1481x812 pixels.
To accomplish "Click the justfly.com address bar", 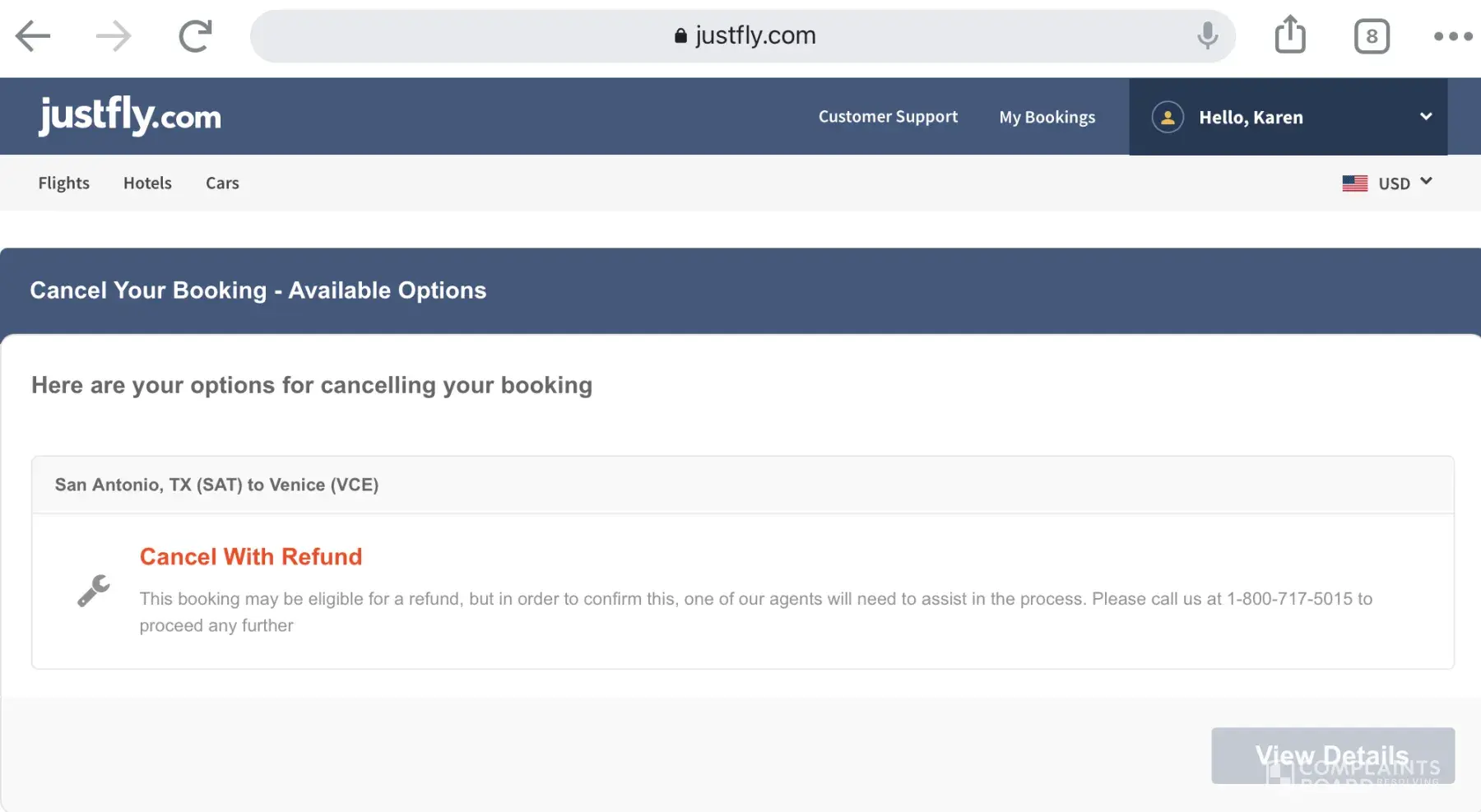I will coord(743,36).
